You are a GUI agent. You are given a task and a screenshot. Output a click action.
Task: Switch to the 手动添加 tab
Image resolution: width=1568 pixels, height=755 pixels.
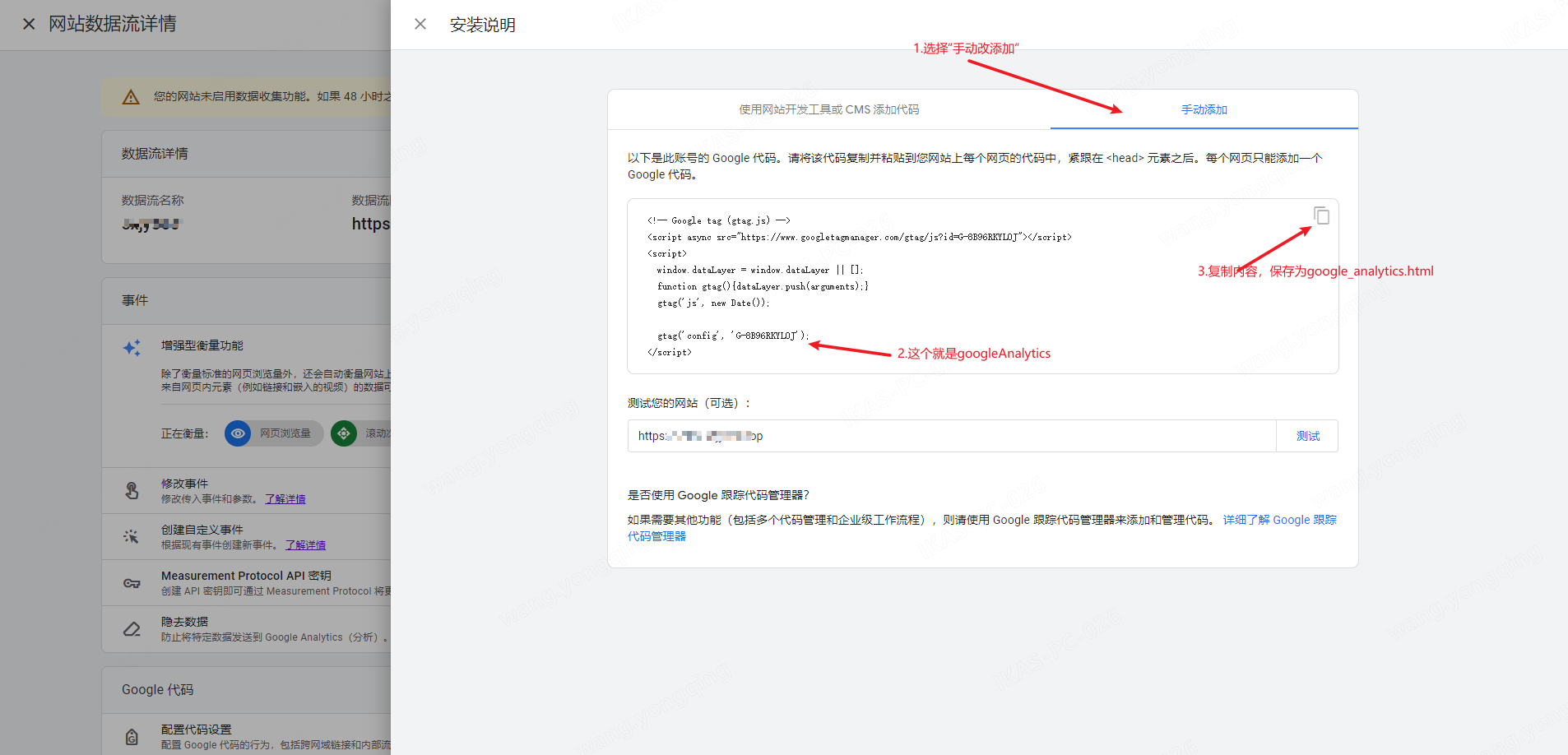point(1204,109)
